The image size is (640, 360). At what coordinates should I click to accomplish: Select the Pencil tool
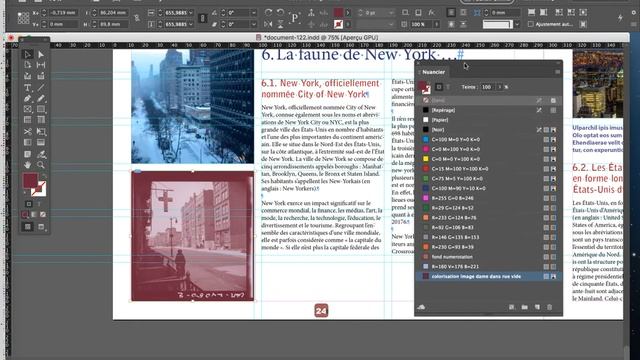coord(41,98)
